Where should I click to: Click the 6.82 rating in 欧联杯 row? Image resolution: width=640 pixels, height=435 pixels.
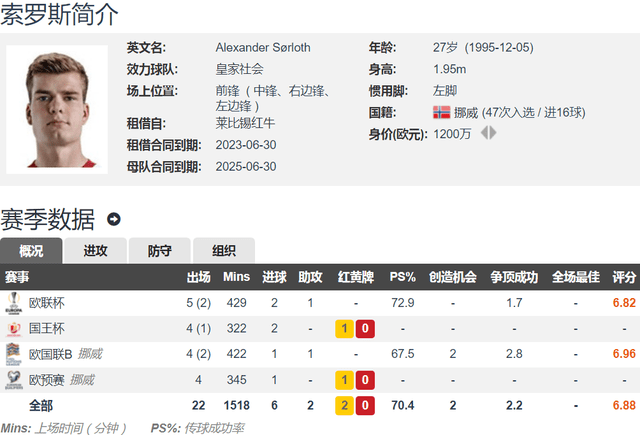624,303
